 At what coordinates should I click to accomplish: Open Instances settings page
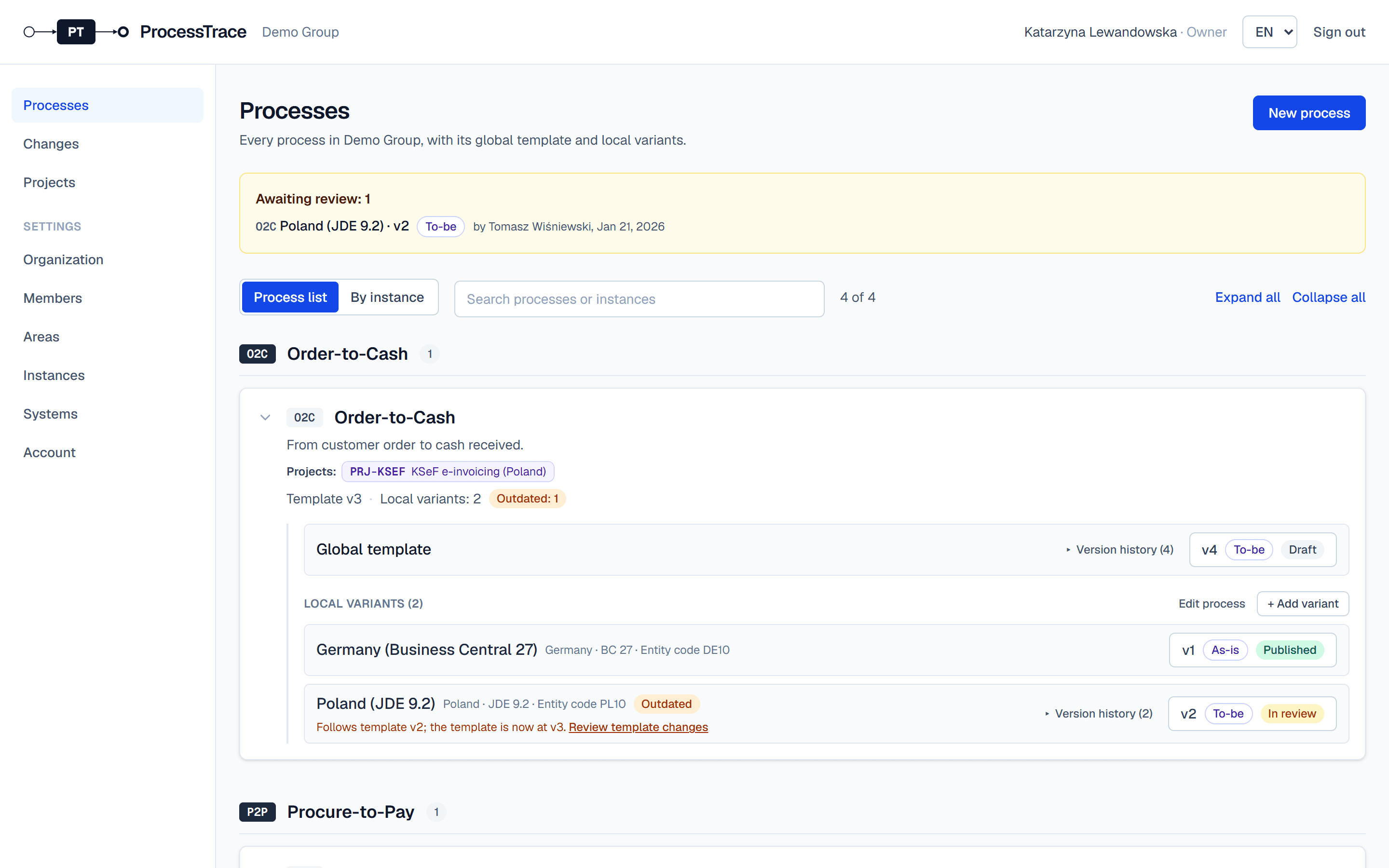pyautogui.click(x=108, y=375)
